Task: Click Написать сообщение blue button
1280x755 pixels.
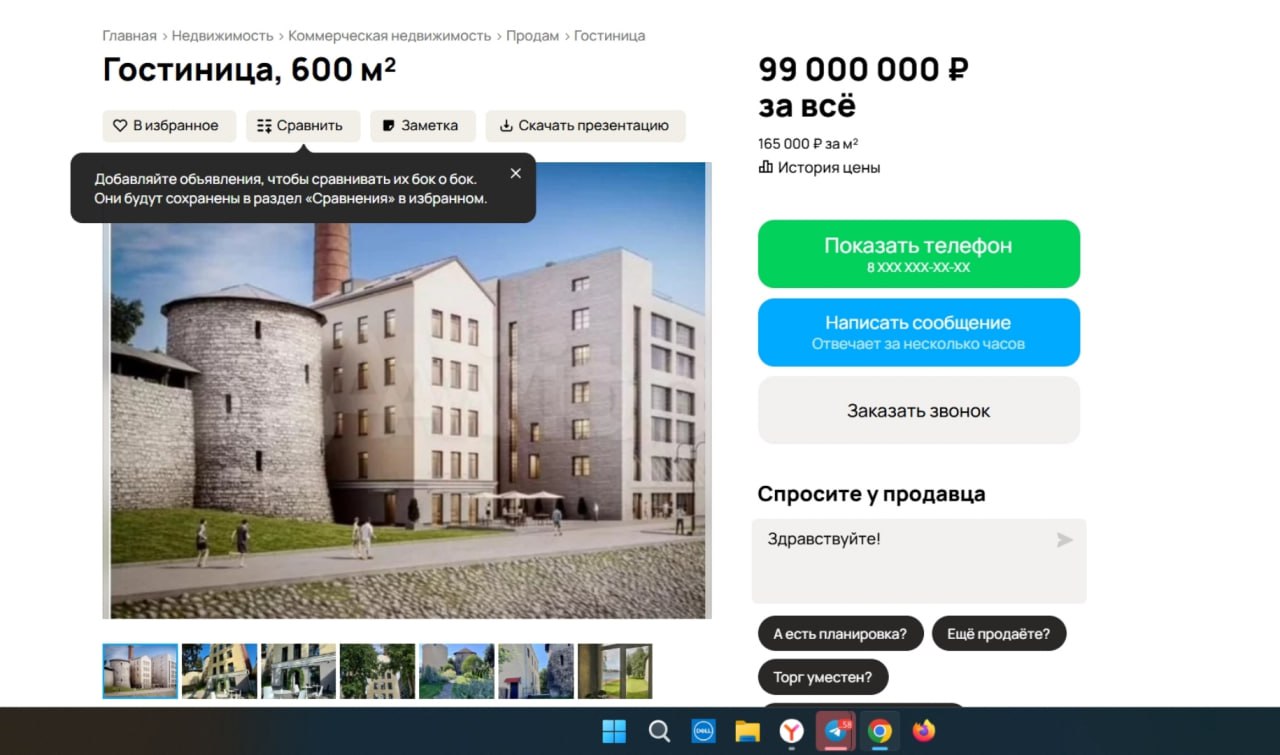Action: tap(919, 332)
